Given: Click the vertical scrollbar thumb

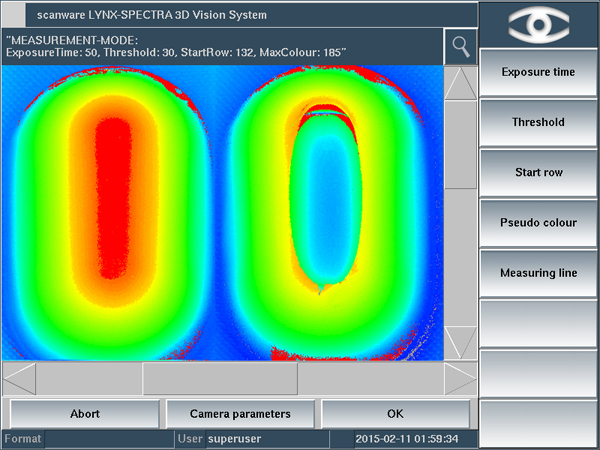Looking at the screenshot, I should pos(461,145).
